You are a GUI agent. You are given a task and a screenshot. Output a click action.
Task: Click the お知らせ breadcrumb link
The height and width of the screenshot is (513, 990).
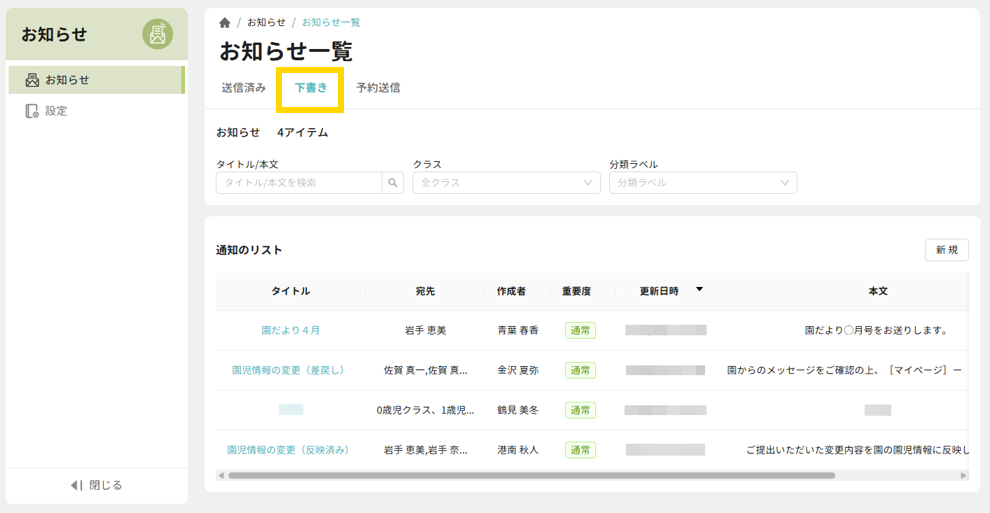tap(266, 23)
